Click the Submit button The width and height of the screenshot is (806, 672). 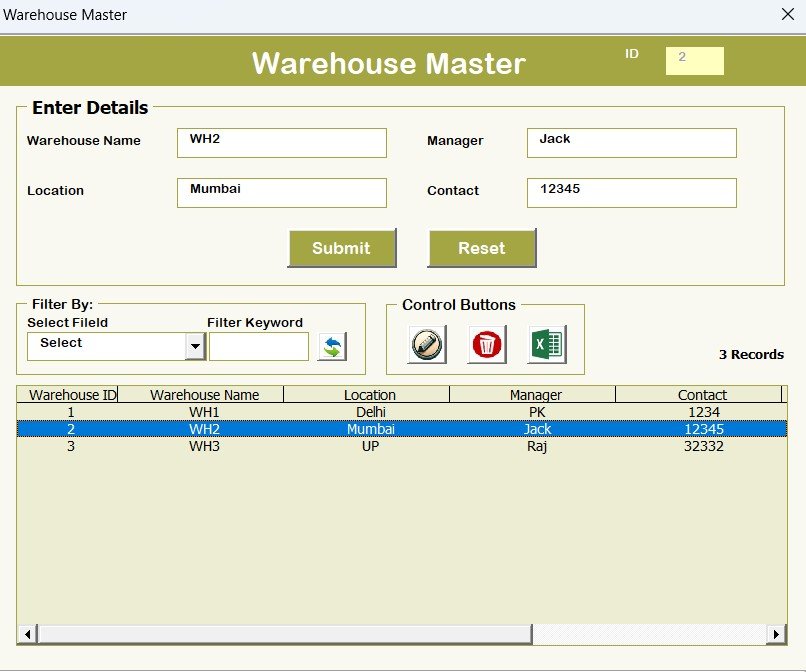click(x=342, y=248)
